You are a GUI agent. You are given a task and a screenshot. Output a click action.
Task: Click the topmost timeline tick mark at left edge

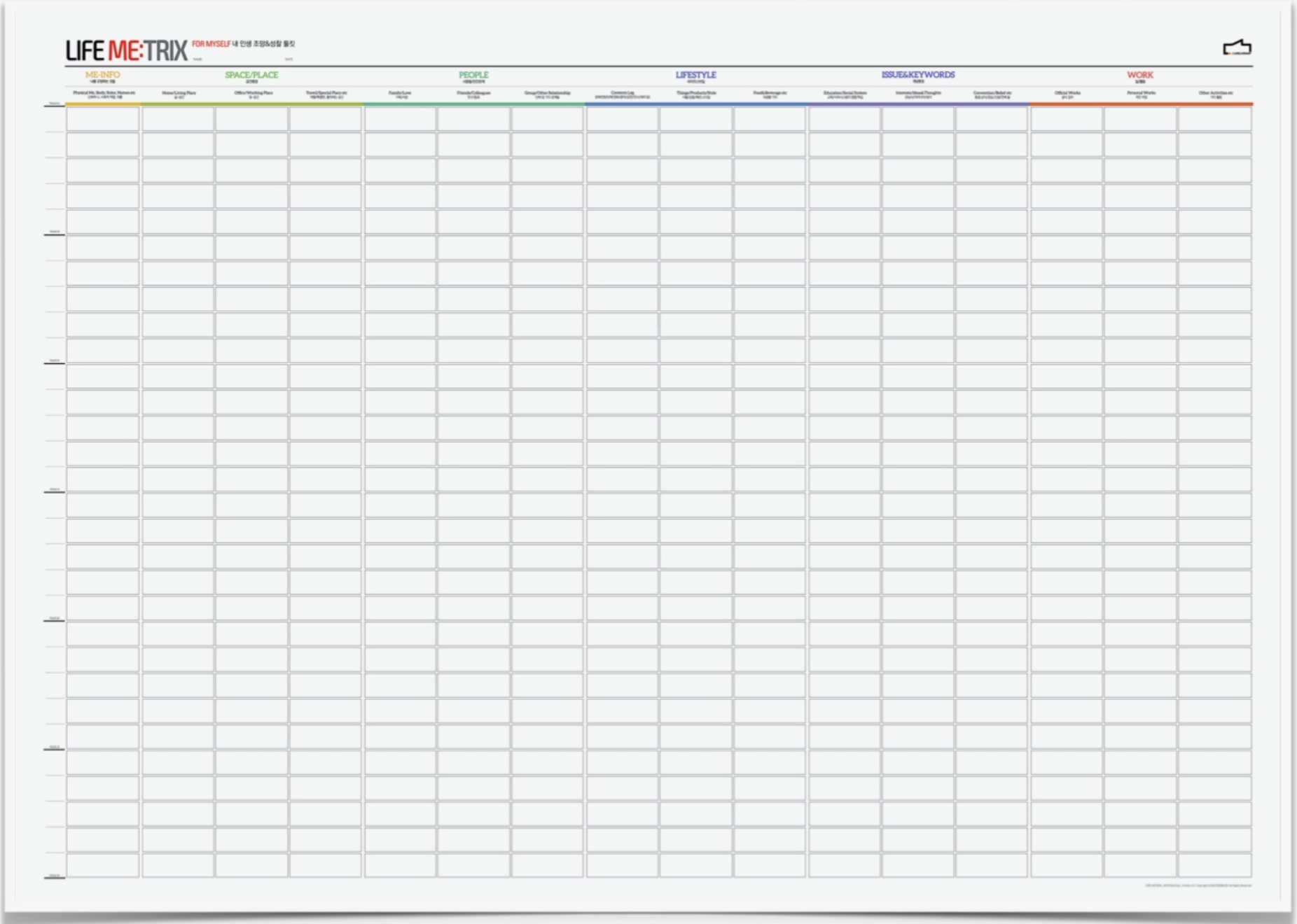pos(55,105)
